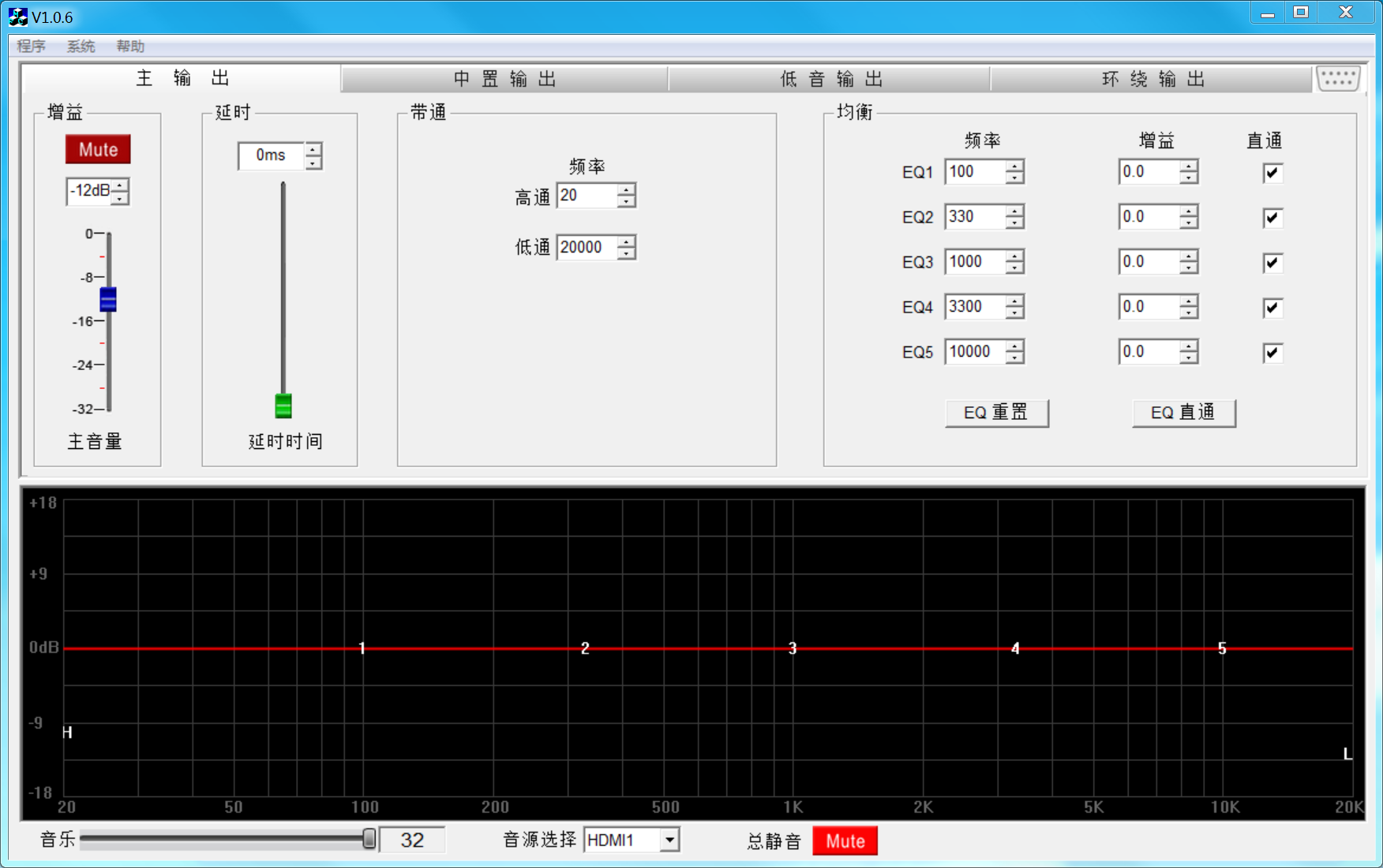1383x868 pixels.
Task: Click the 高通 frequency input field
Action: pos(587,196)
